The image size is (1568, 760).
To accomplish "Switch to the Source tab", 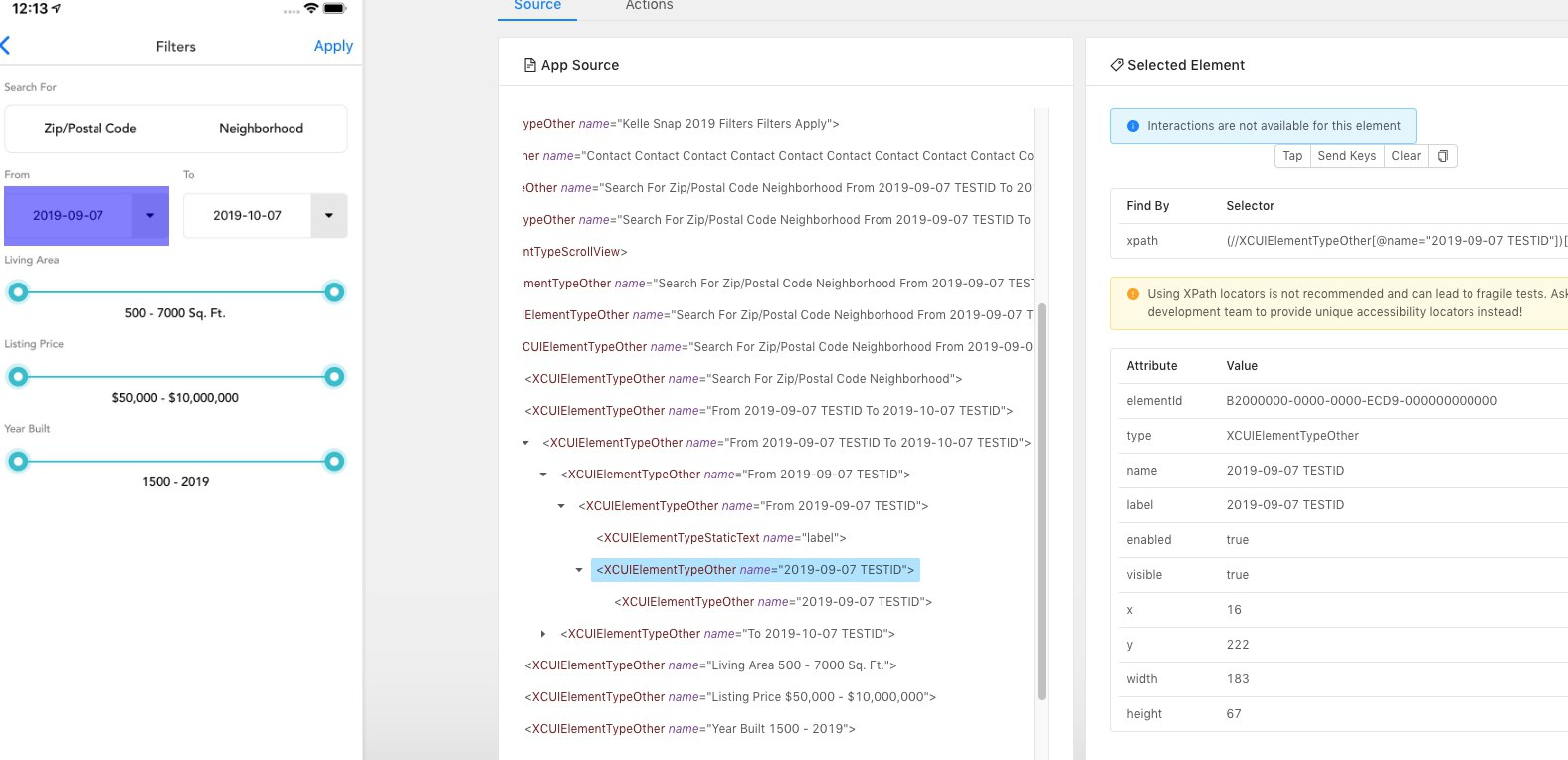I will (537, 5).
